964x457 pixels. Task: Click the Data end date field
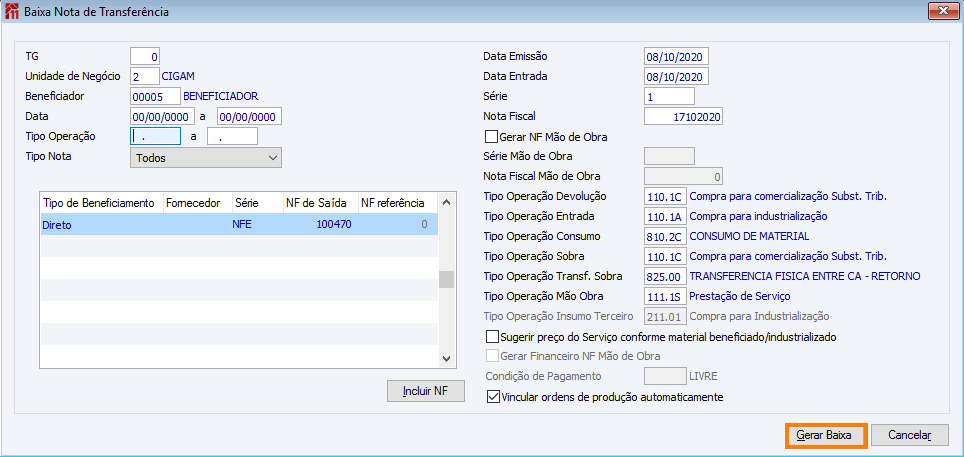coord(249,116)
